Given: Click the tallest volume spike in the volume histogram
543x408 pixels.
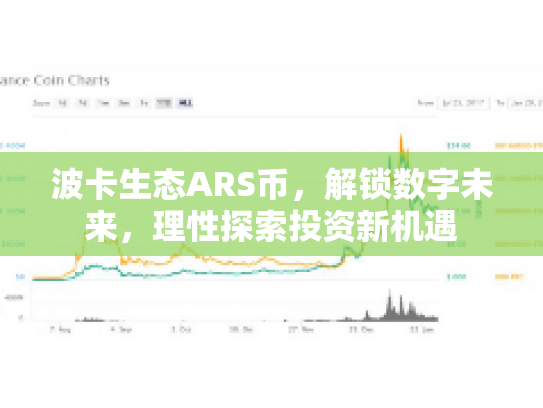Looking at the screenshot, I should tap(390, 305).
